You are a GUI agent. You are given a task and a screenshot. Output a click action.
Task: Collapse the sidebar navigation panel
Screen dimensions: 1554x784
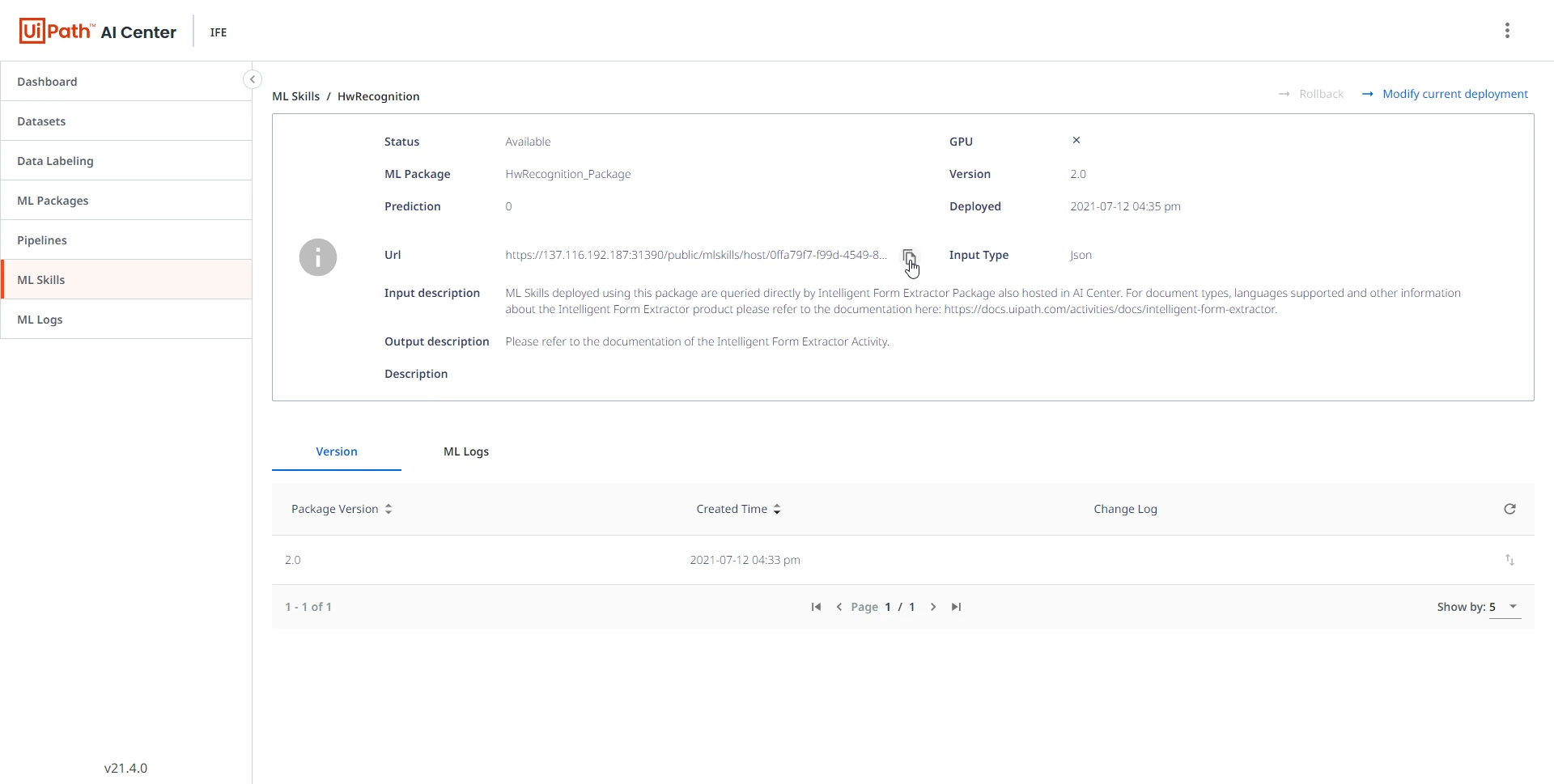[253, 79]
